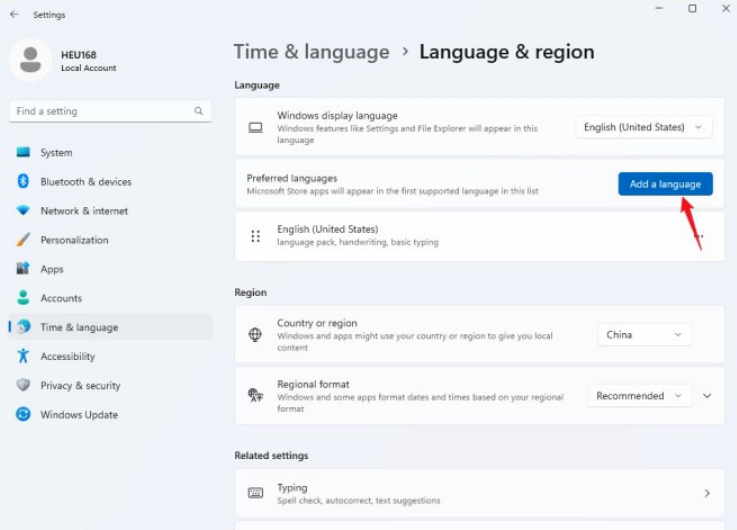This screenshot has width=737, height=530.
Task: Open the Windows display language dropdown
Action: click(643, 127)
